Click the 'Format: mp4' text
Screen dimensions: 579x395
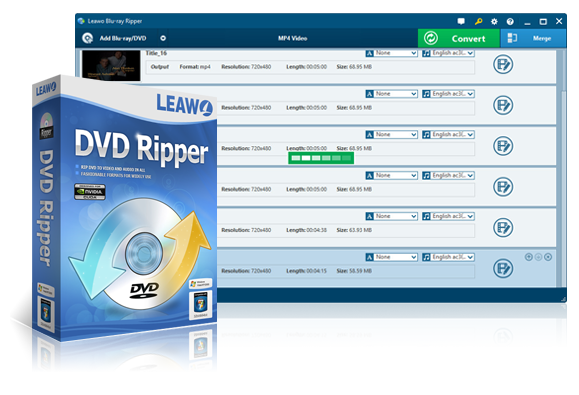195,67
